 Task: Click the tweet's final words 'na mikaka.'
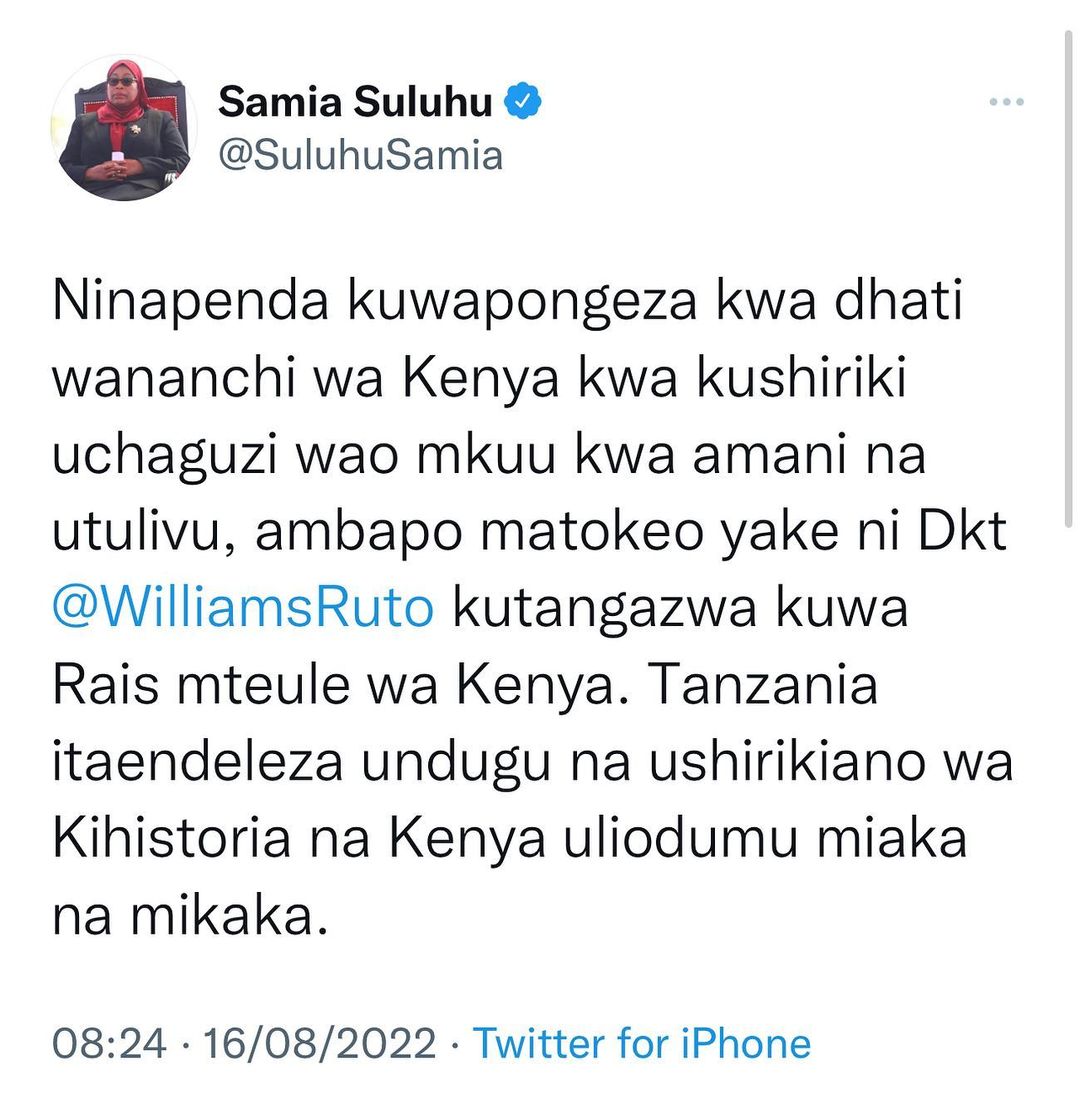click(x=190, y=915)
